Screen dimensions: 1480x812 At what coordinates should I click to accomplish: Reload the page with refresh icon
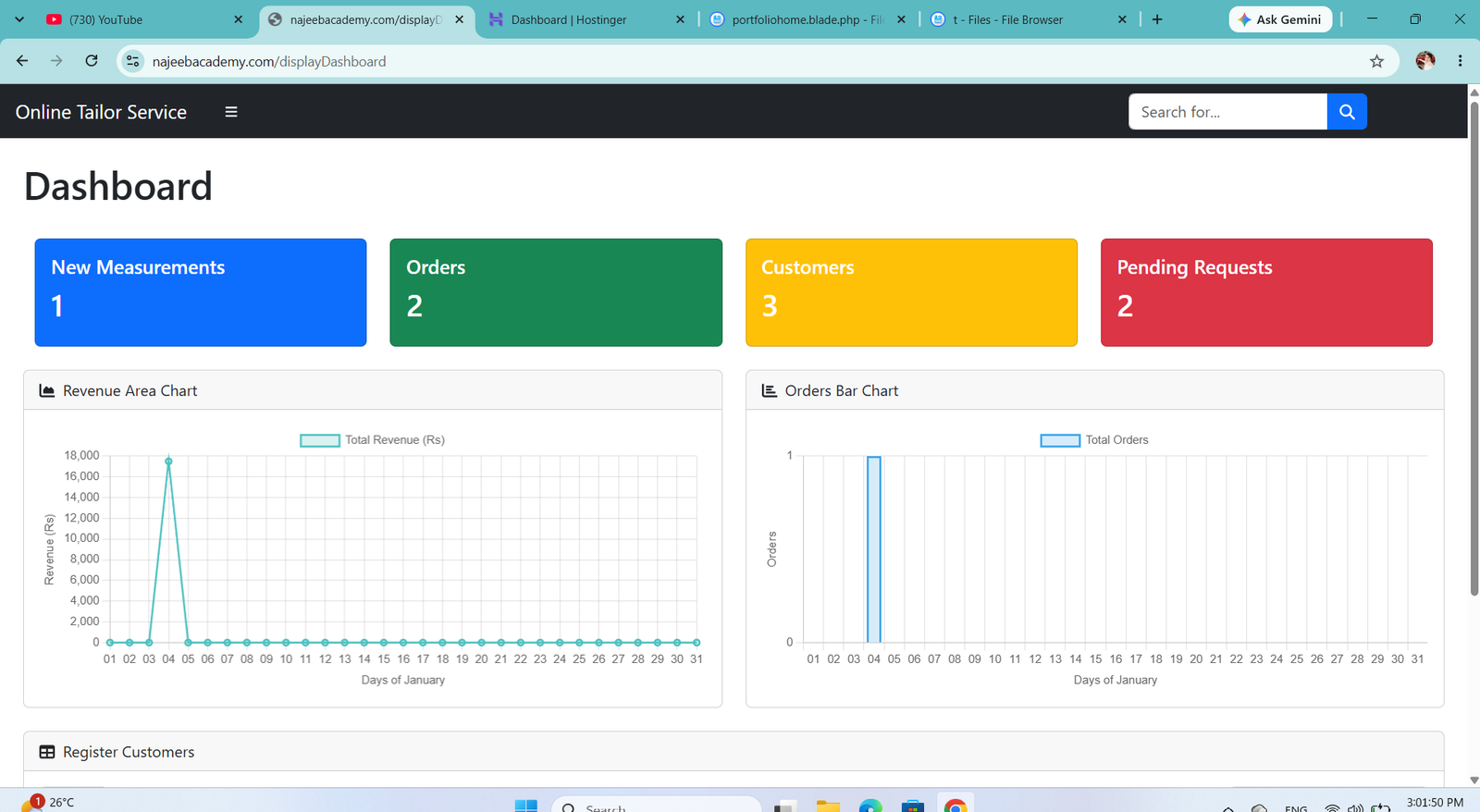coord(92,61)
